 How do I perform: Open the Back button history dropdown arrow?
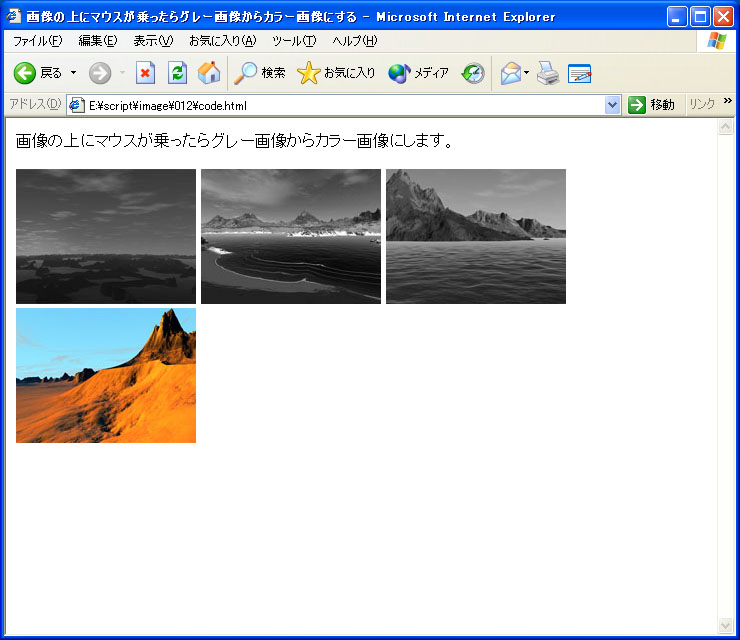tap(74, 73)
